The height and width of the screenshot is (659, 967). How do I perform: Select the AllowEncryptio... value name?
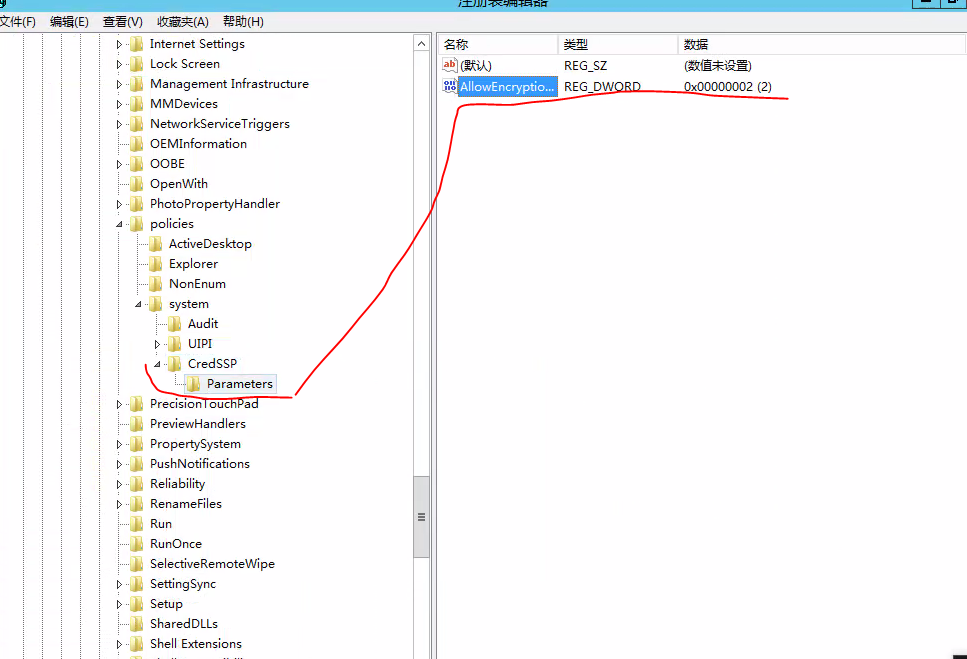coord(507,86)
